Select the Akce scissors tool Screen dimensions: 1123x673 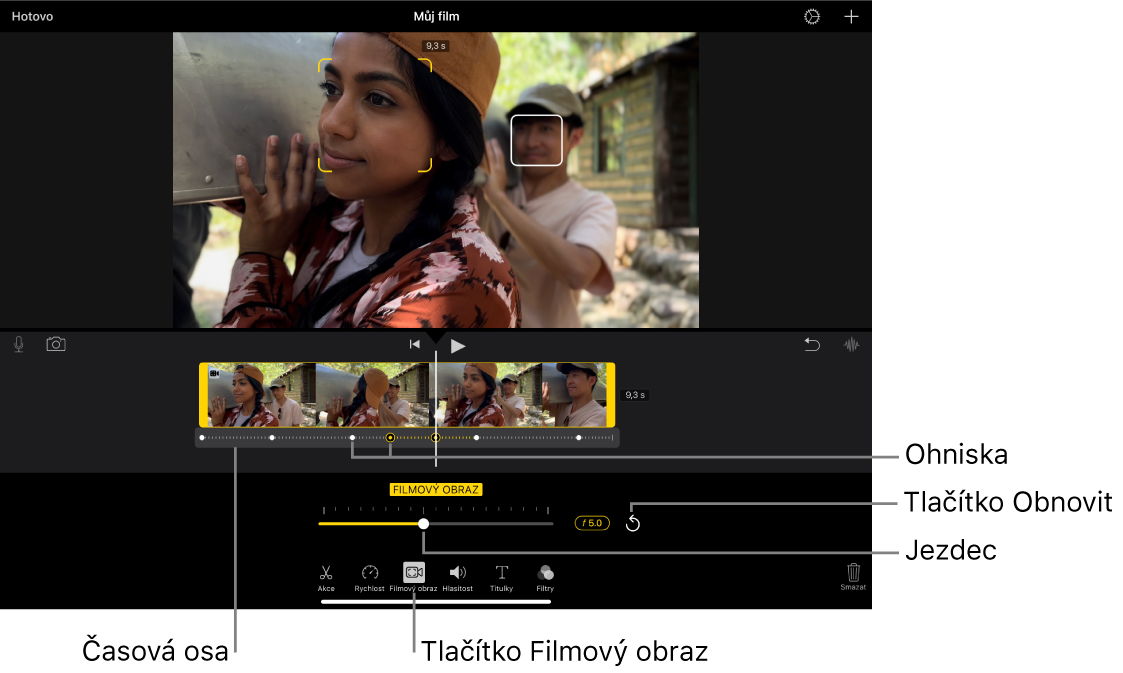[x=326, y=578]
